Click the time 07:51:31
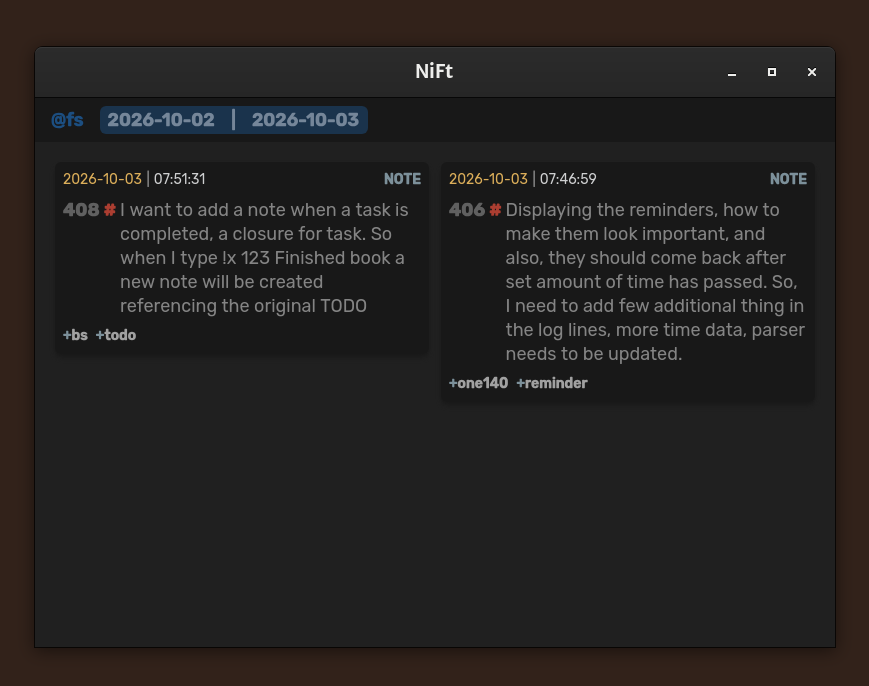 (x=180, y=179)
